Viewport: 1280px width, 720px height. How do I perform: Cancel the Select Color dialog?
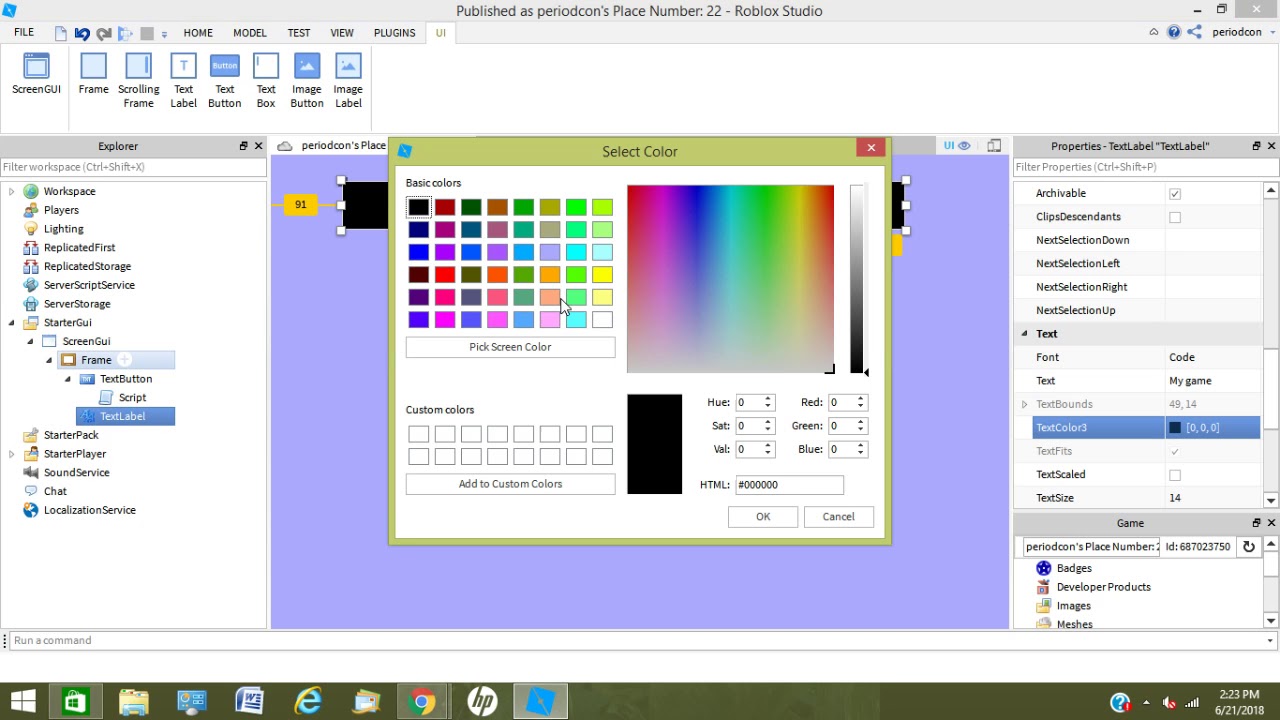[x=838, y=517]
